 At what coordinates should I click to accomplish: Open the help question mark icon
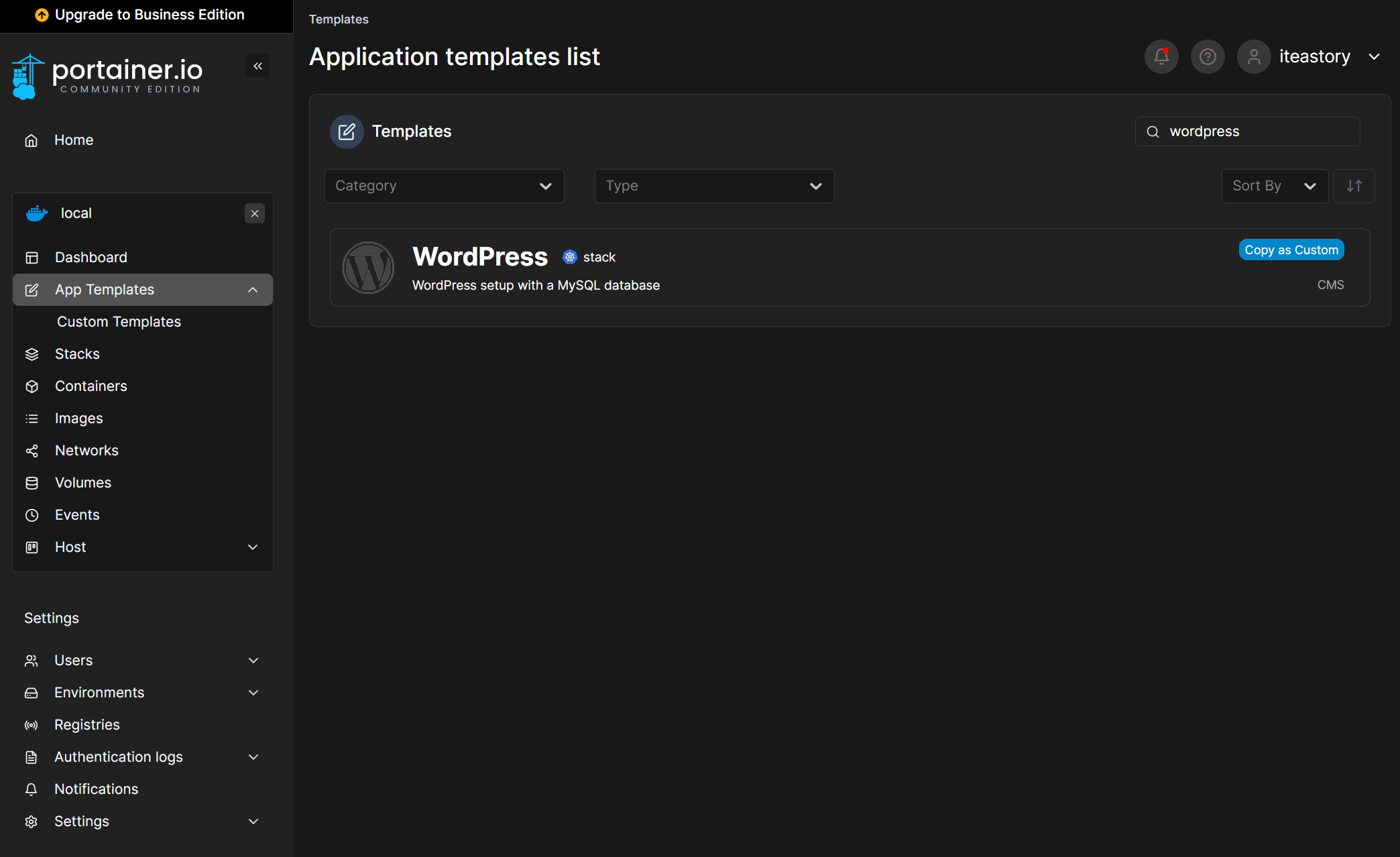click(1208, 57)
